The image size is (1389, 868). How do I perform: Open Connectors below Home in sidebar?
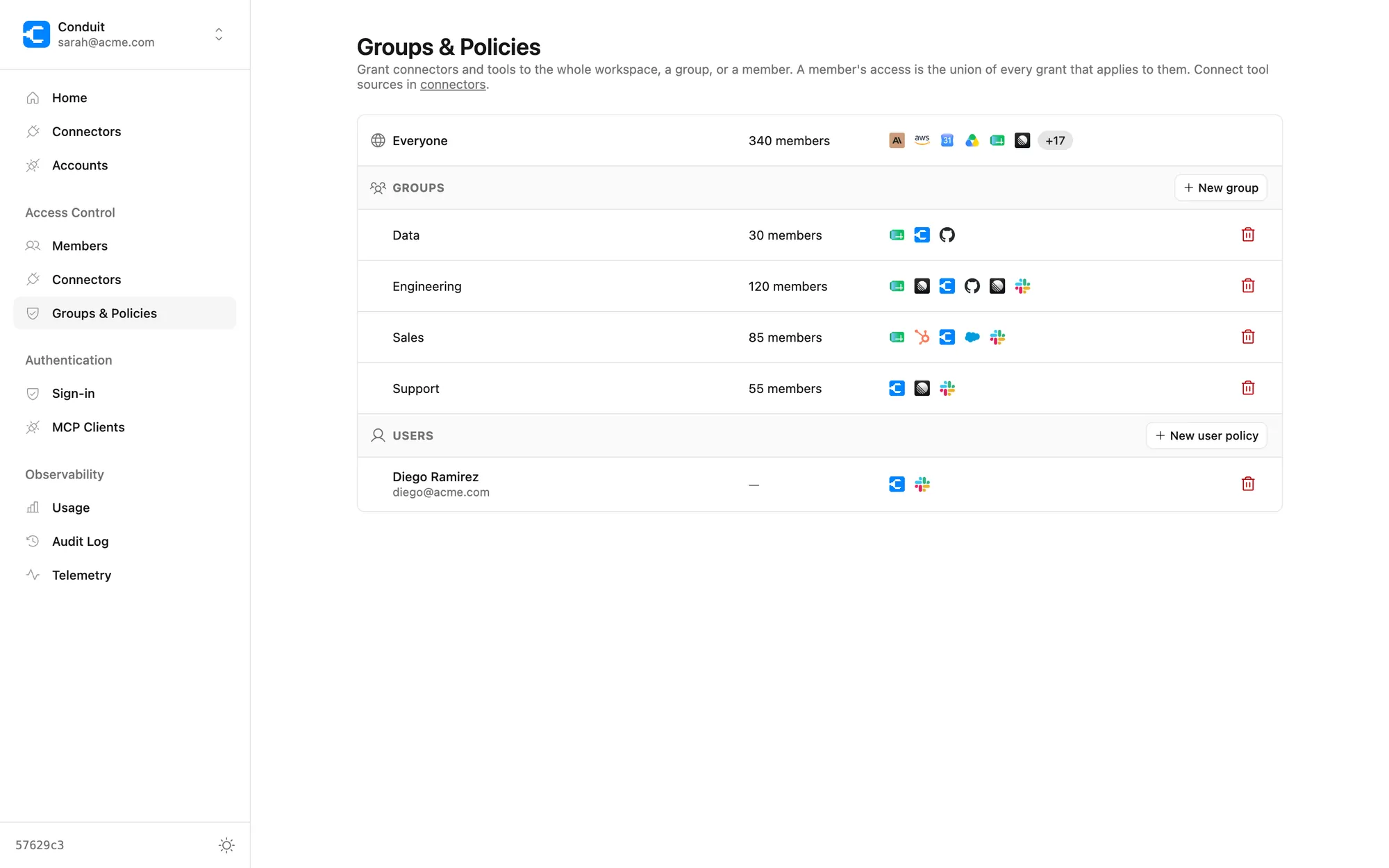(x=125, y=131)
